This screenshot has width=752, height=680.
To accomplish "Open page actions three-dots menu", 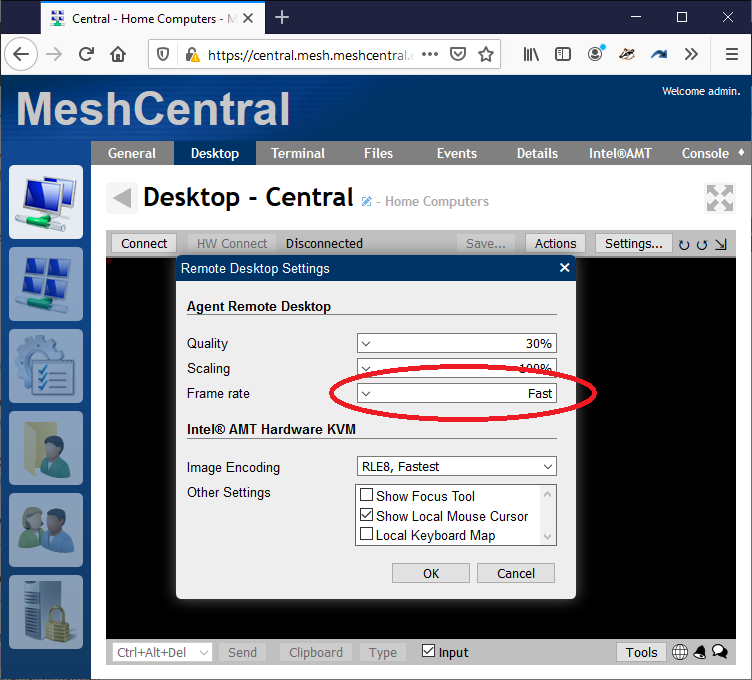I will 430,54.
